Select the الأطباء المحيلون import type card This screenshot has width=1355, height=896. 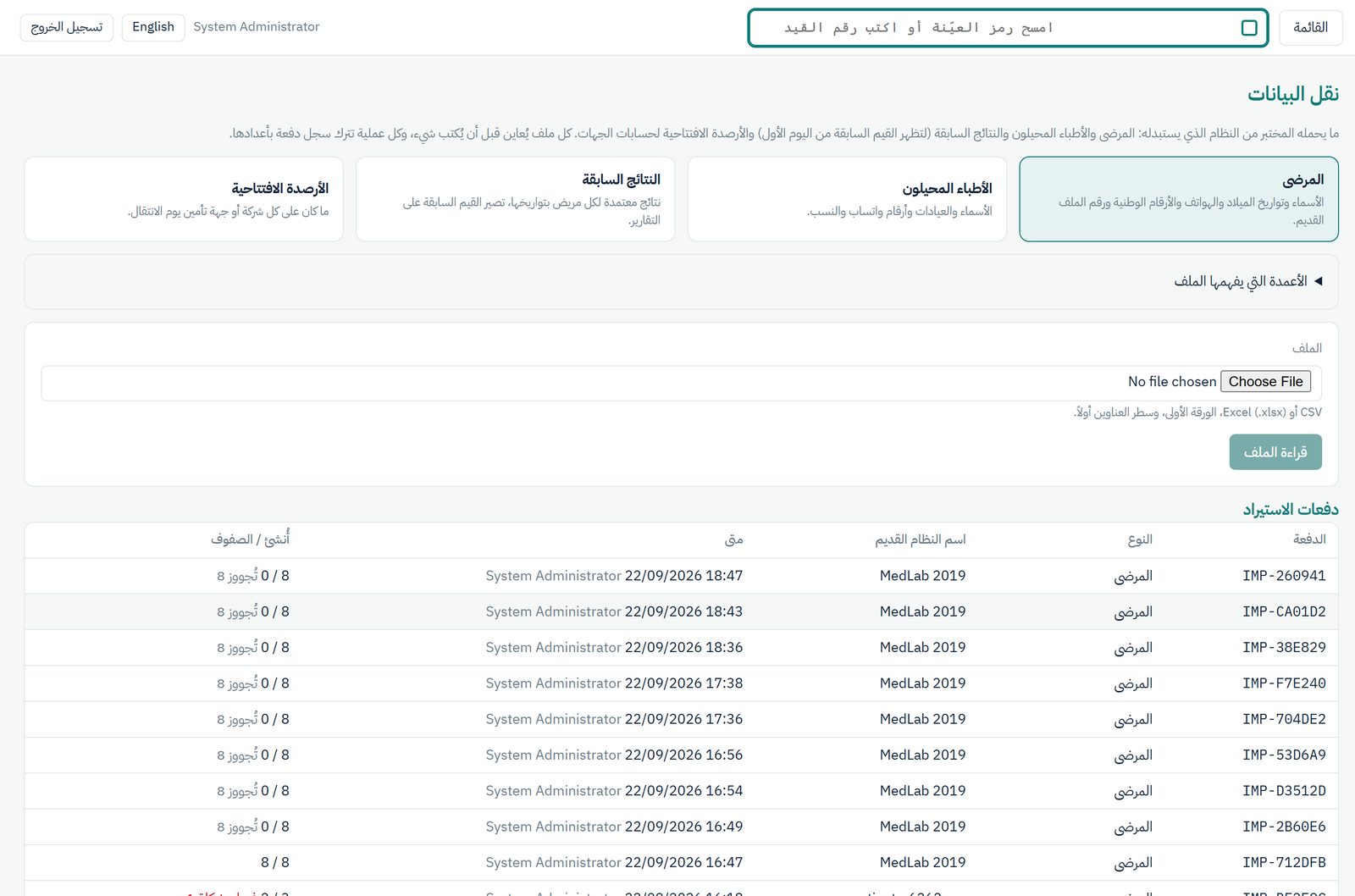click(847, 199)
